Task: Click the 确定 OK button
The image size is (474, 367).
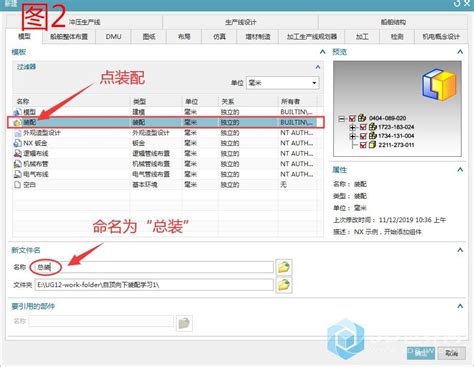Action: pyautogui.click(x=421, y=353)
